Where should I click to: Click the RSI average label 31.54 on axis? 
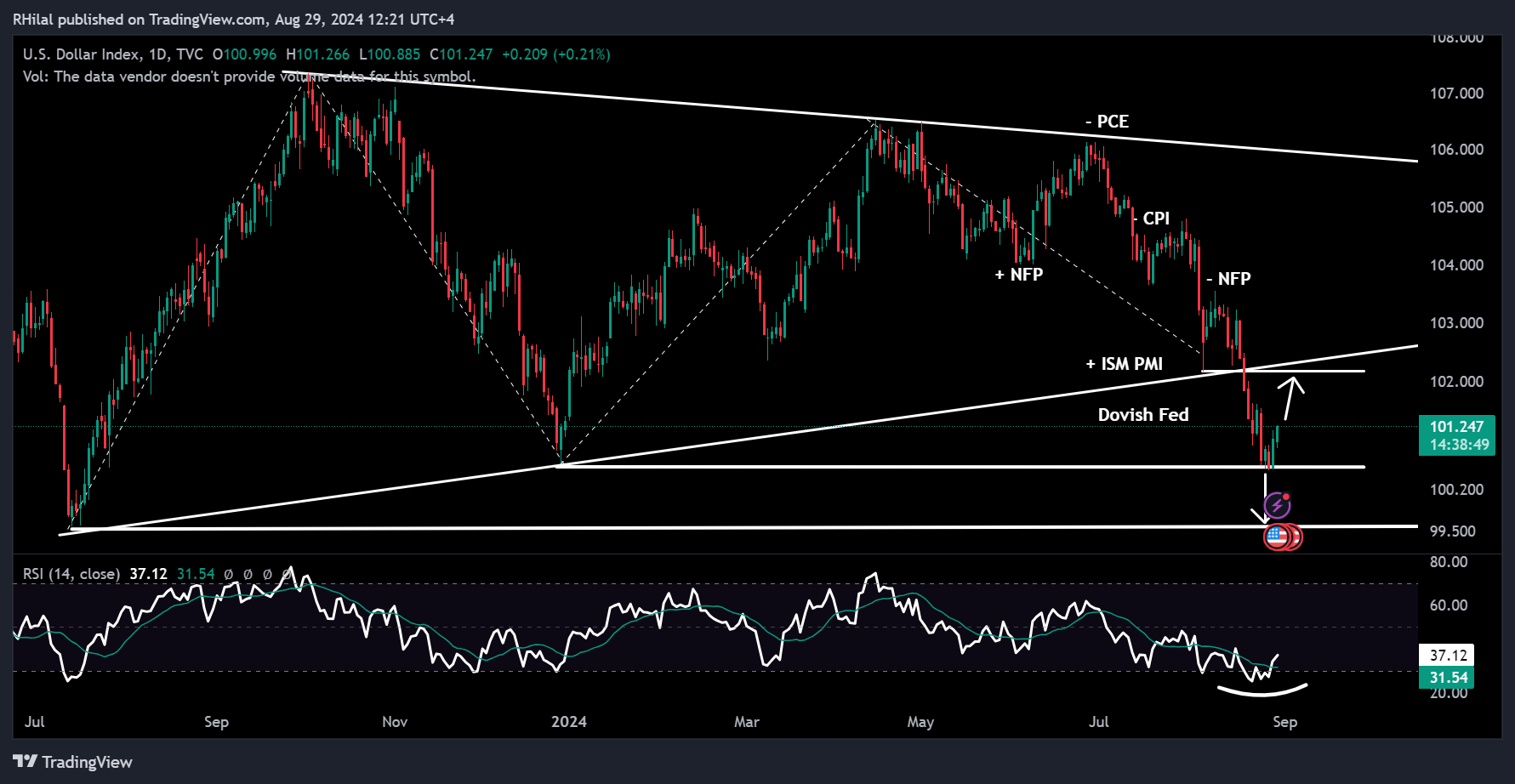coord(1449,678)
